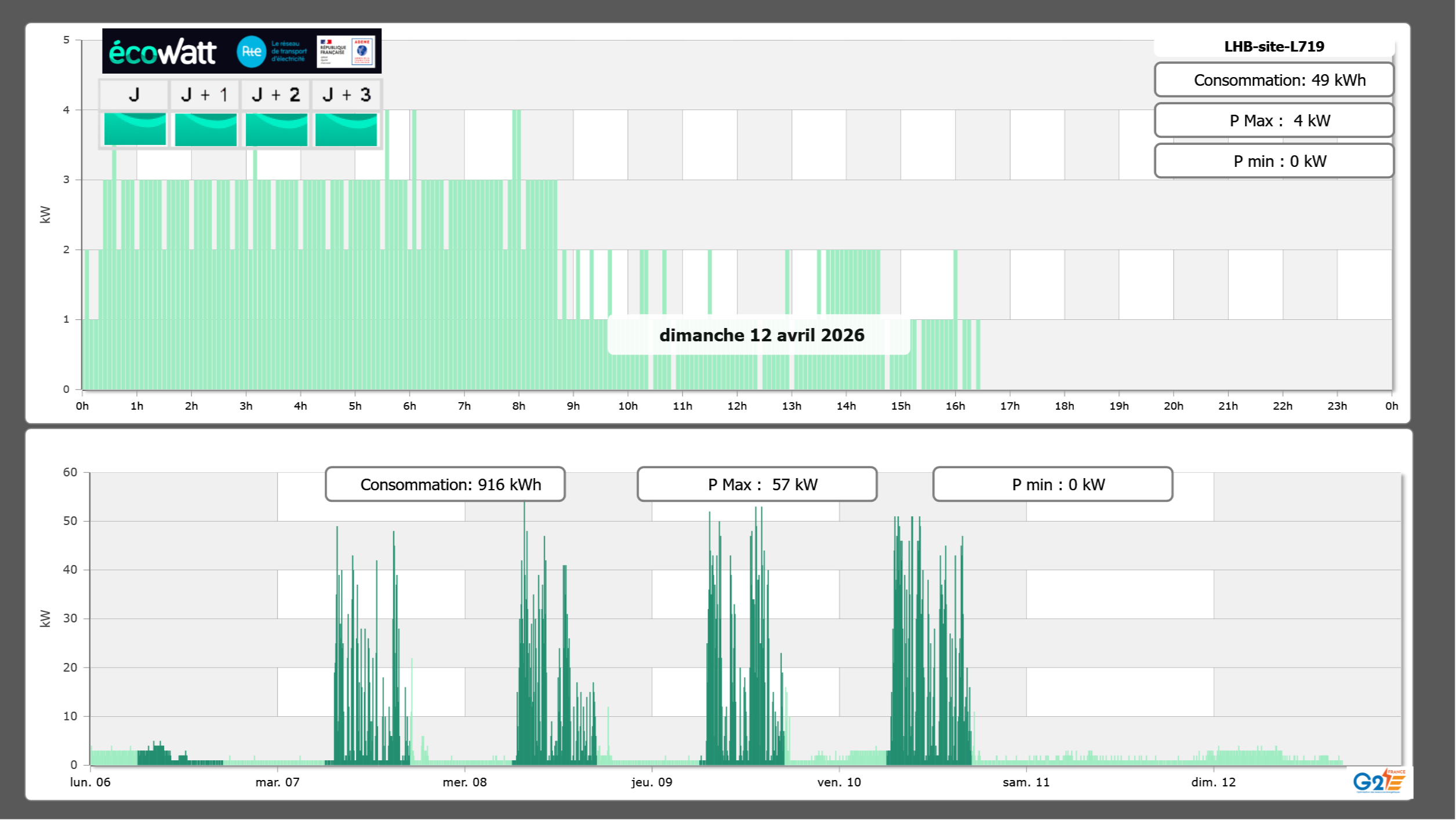This screenshot has height=820, width=1456.
Task: Click the 12h hour axis label
Action: pos(736,406)
